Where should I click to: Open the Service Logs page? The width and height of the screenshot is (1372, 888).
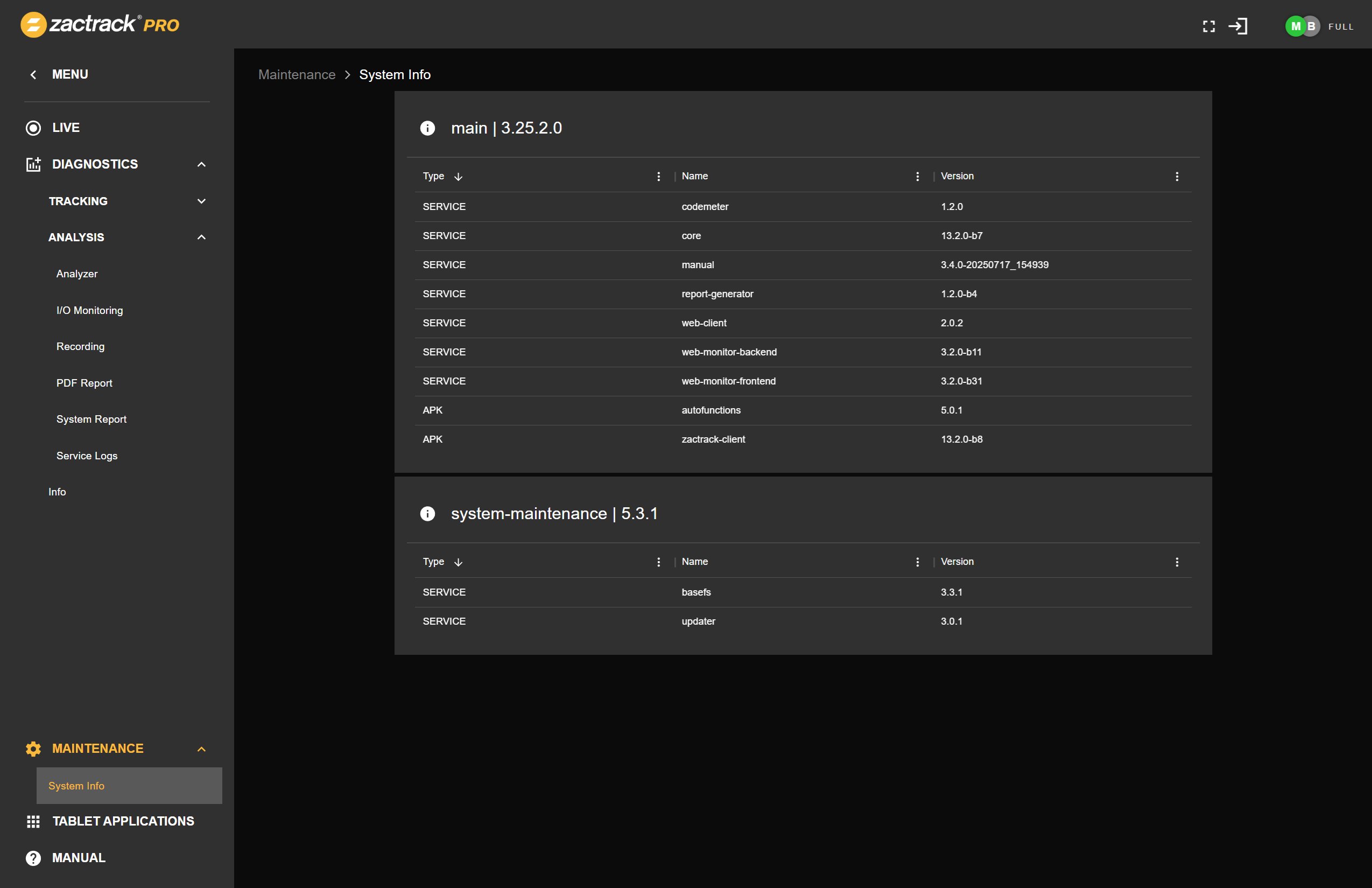click(x=87, y=456)
